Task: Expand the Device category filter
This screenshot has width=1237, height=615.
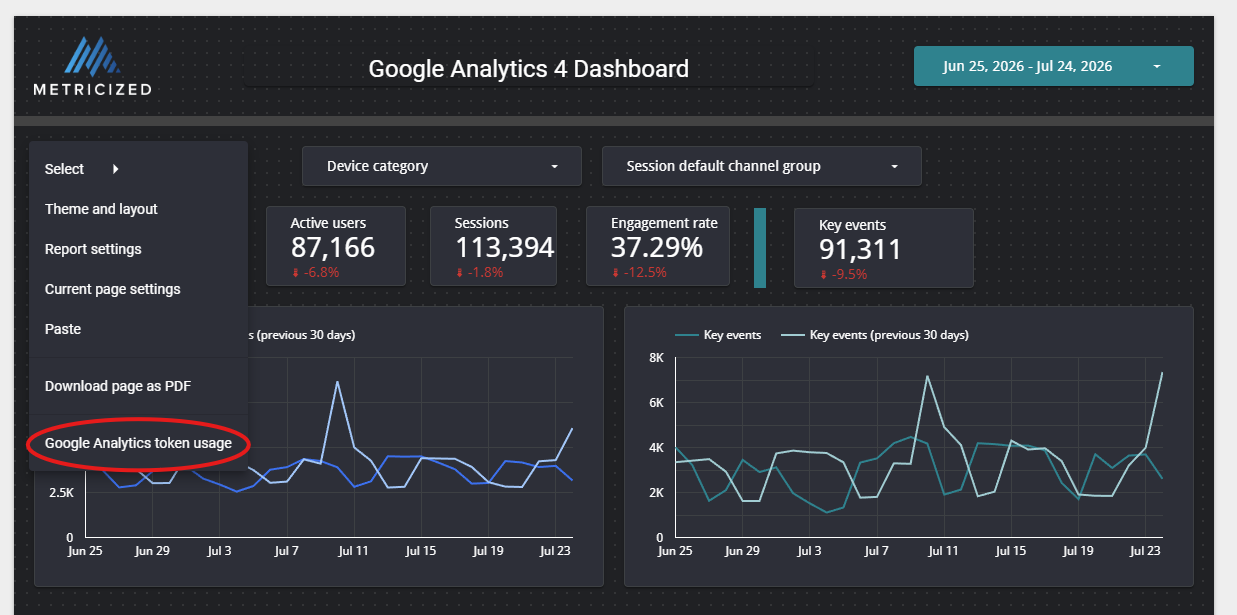Action: [441, 166]
